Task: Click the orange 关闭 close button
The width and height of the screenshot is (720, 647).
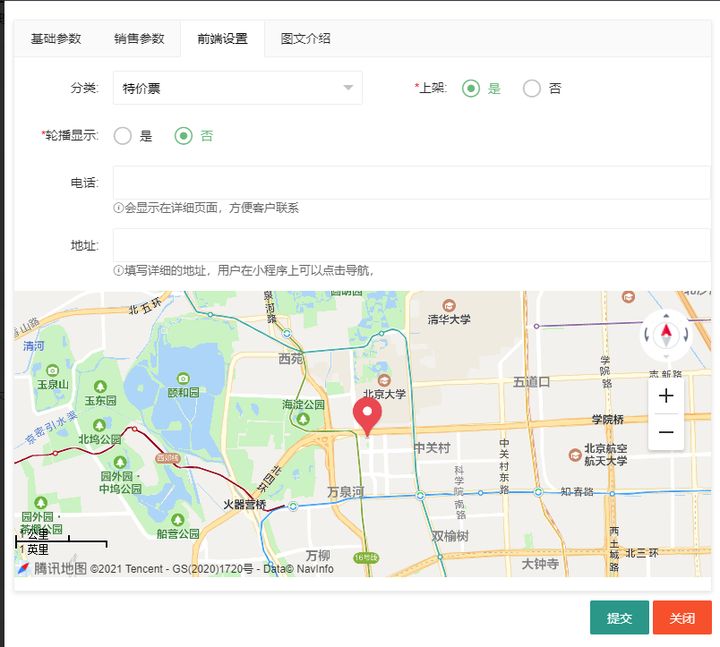Action: point(682,618)
